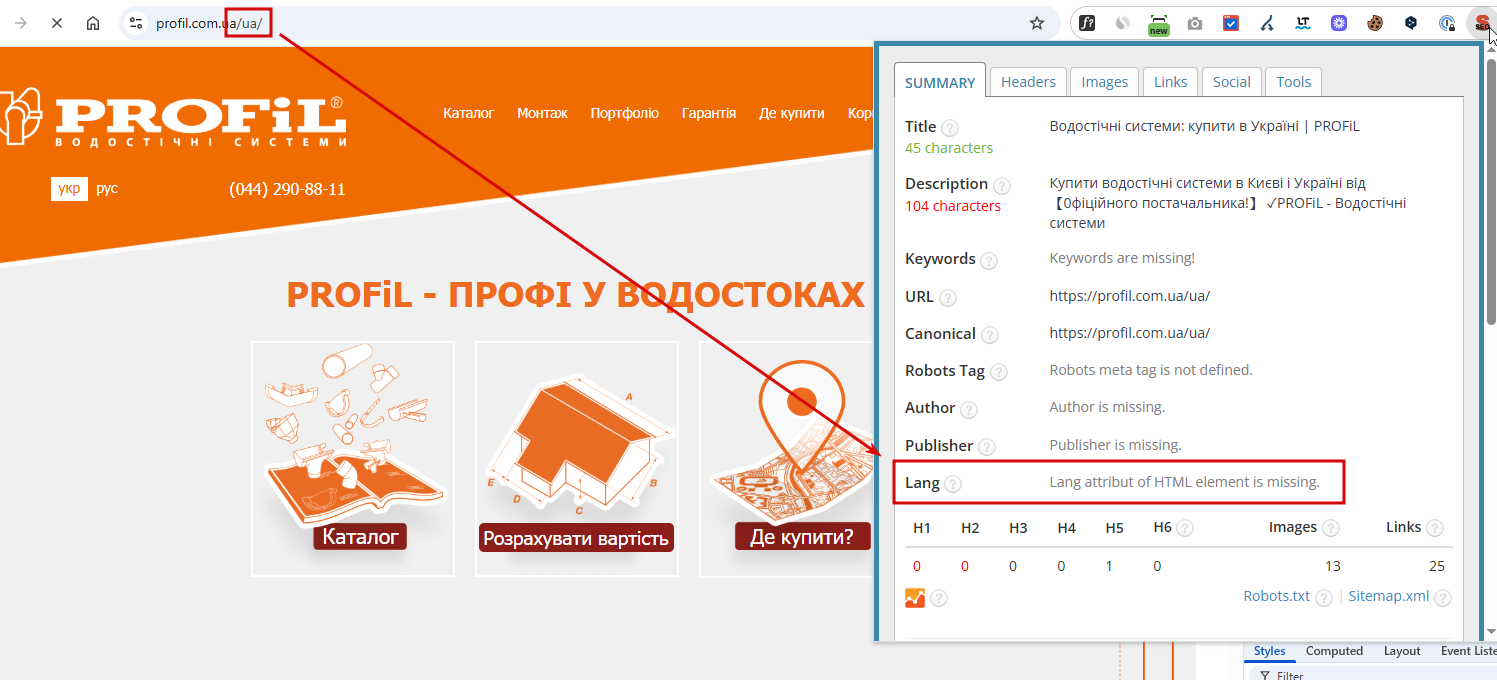Open Каталог in the site menu
The height and width of the screenshot is (680, 1497).
[x=469, y=113]
